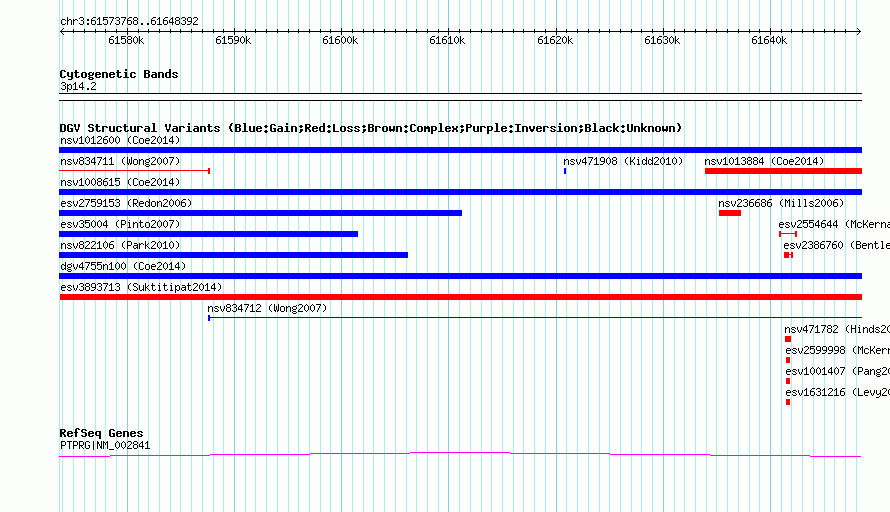This screenshot has height=512, width=890.
Task: Select the esv2759153 (Redon2006) blue bar
Action: pos(261,213)
